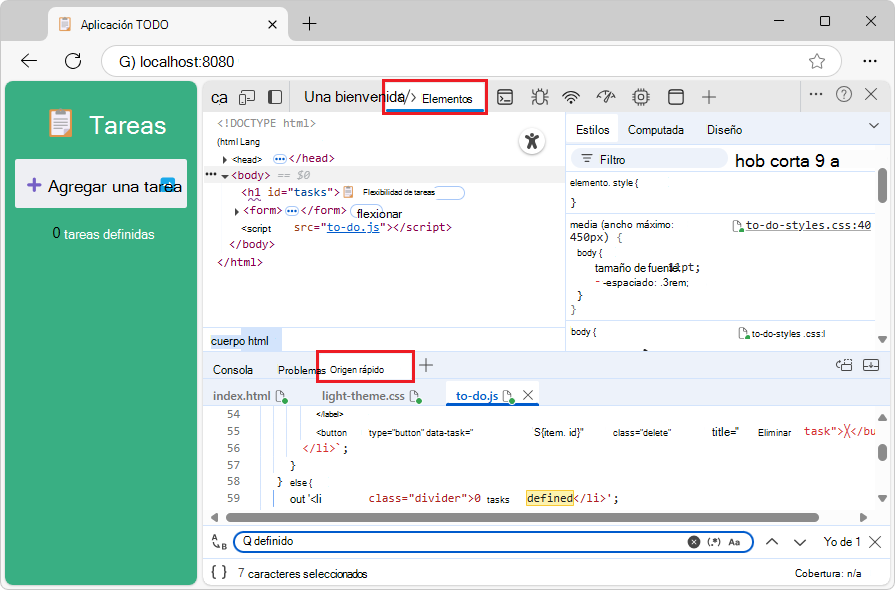The image size is (895, 590).
Task: Switch to the Computada tab
Action: click(x=655, y=130)
